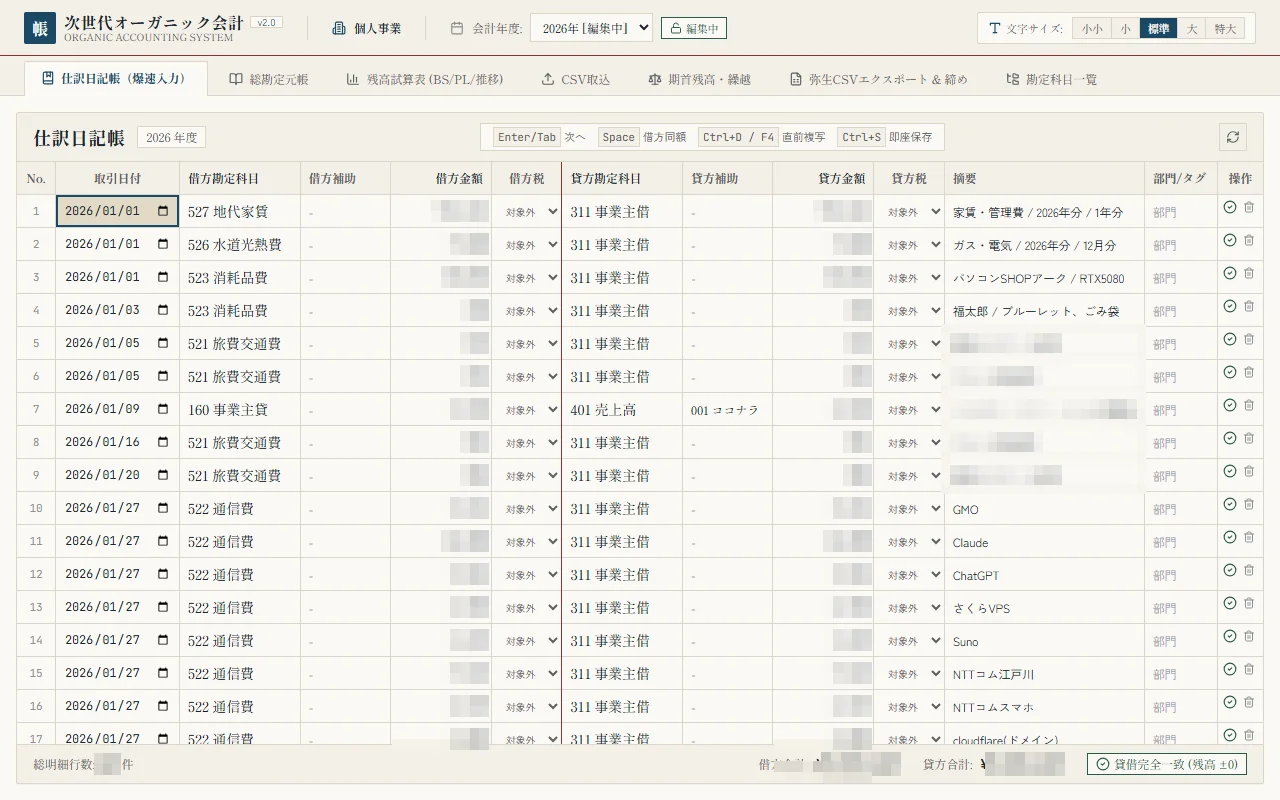Delete row 1 using its trash icon
The image size is (1280, 800).
1249,207
